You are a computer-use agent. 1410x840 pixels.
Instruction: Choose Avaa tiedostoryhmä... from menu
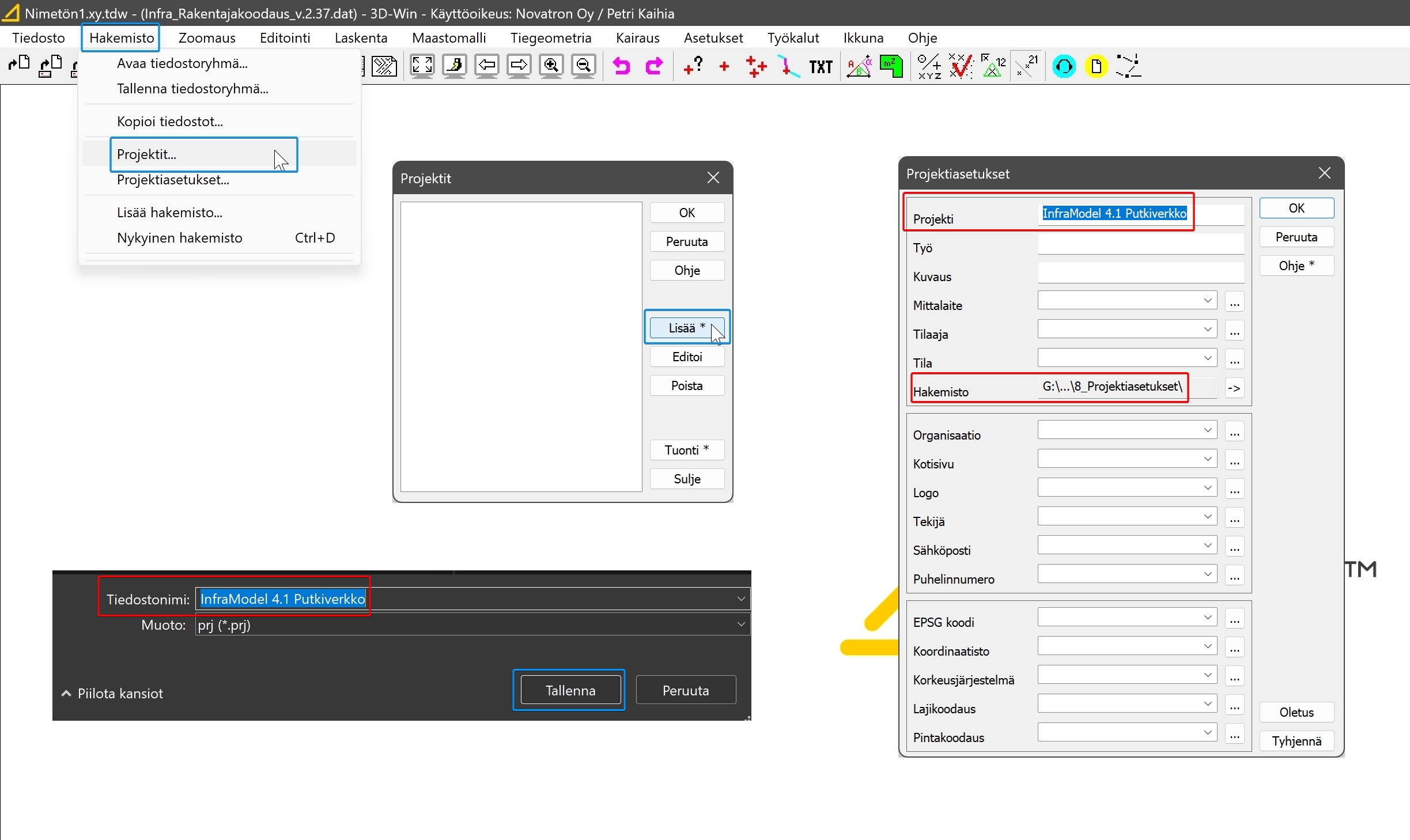click(x=219, y=63)
